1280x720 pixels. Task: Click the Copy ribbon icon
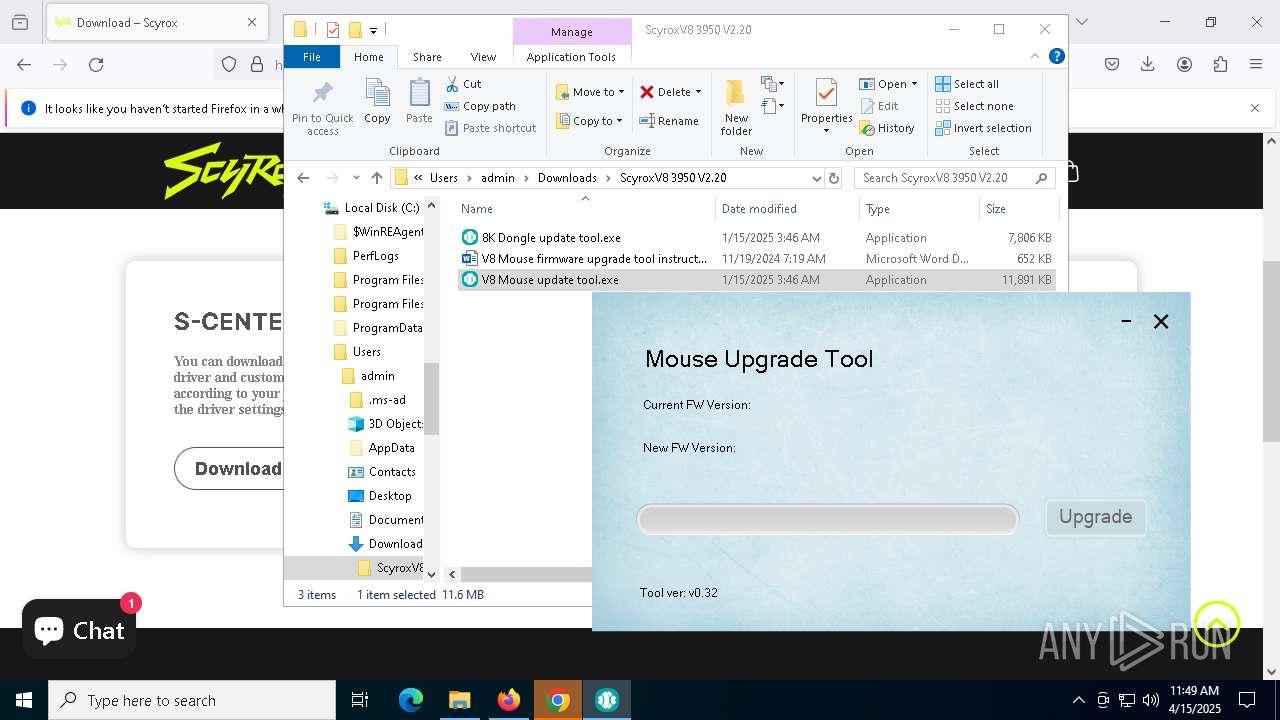377,101
